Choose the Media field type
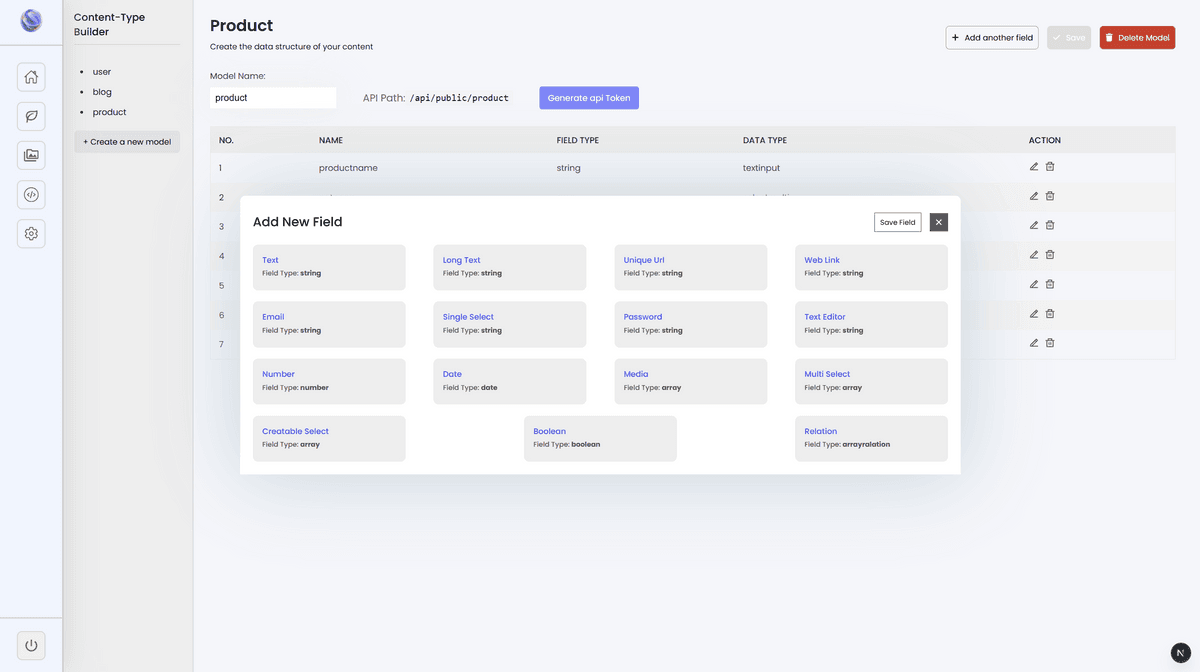Image resolution: width=1200 pixels, height=672 pixels. (691, 381)
